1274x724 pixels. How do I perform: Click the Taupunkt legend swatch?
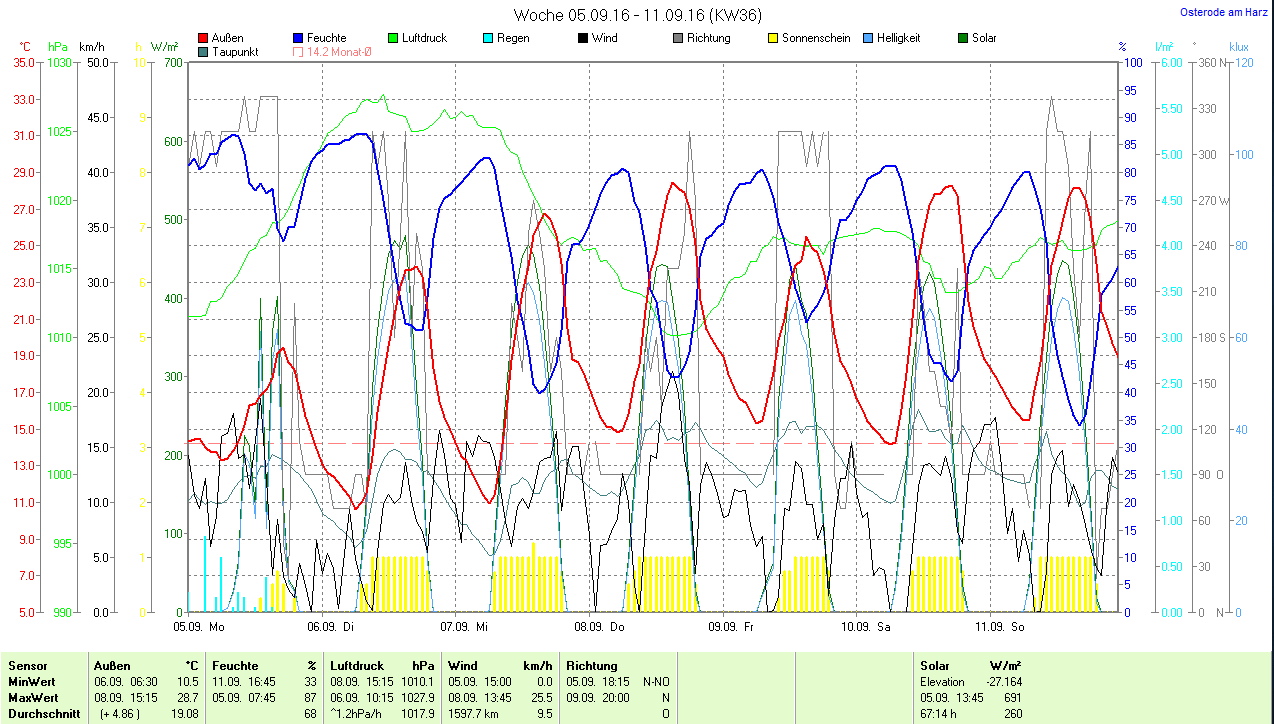(x=204, y=52)
